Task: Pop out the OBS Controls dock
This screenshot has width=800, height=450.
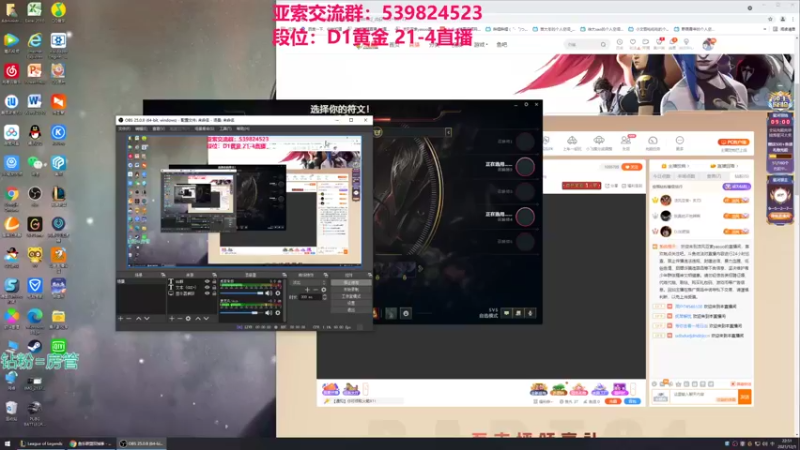Action: 369,275
